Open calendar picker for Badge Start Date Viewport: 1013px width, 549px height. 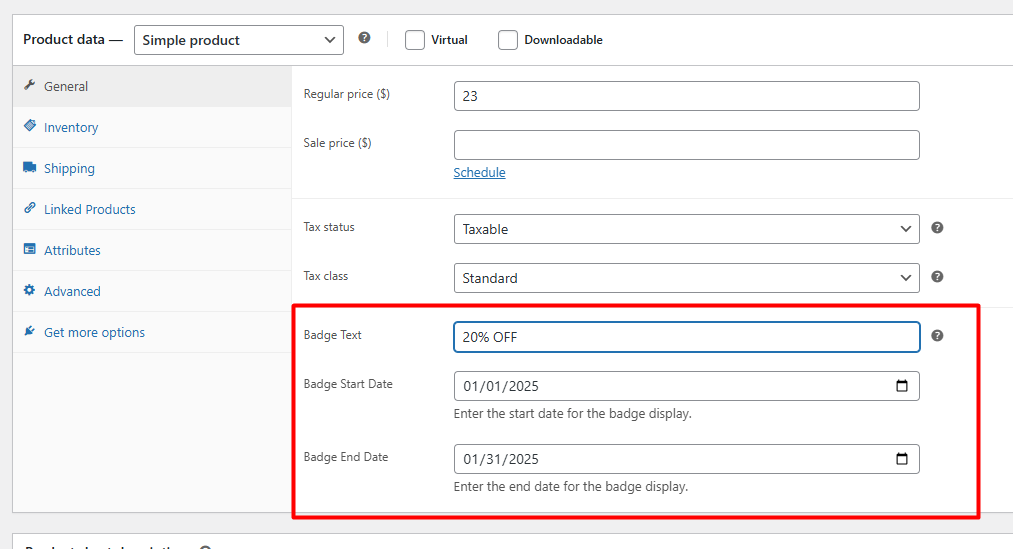[x=901, y=386]
